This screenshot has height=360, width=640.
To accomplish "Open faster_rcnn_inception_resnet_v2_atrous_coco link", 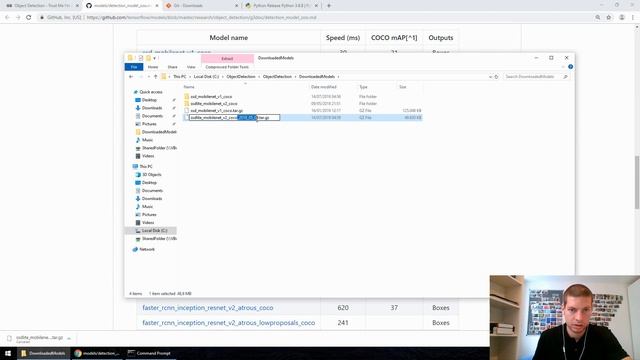I will 208,308.
